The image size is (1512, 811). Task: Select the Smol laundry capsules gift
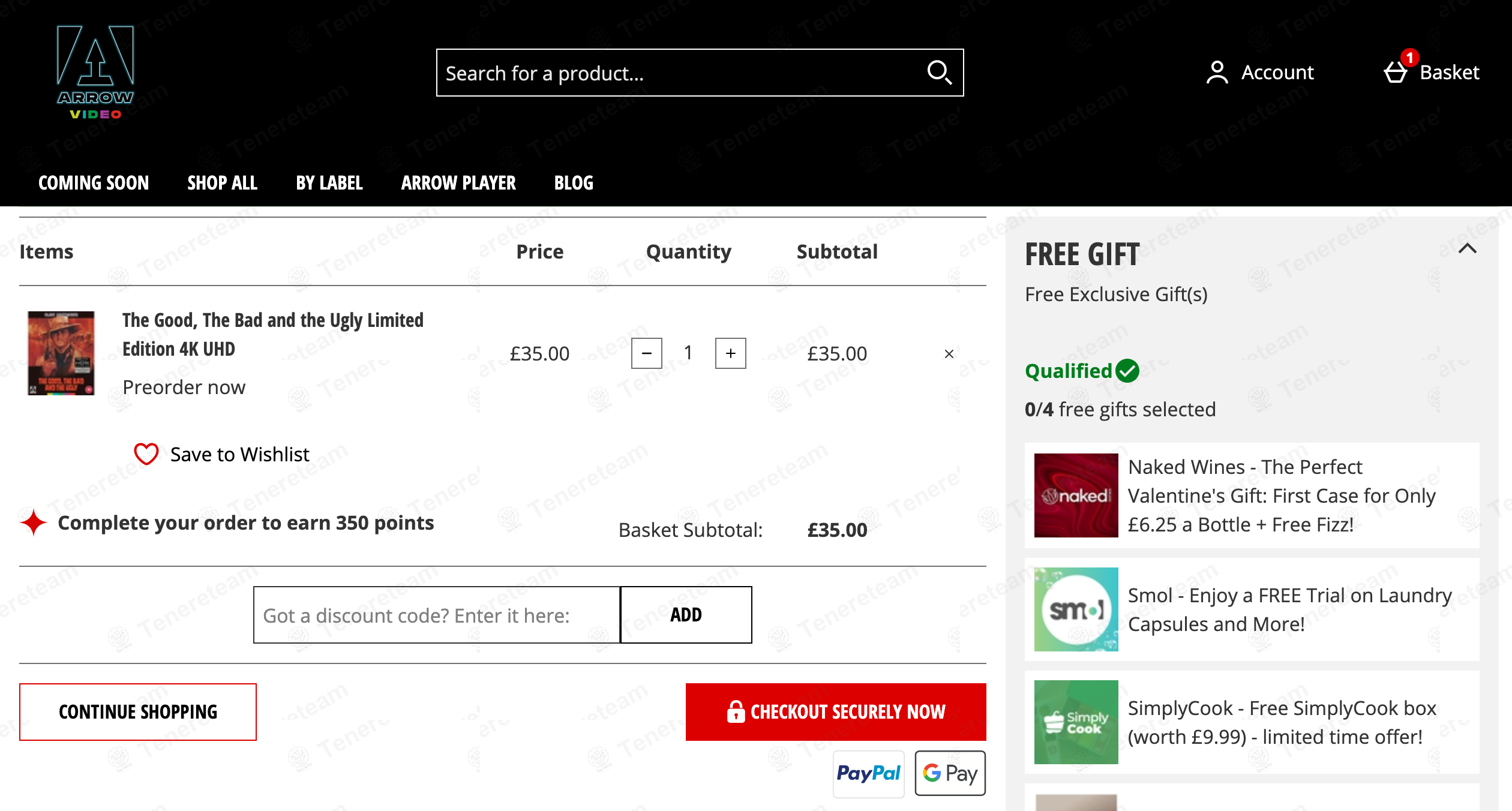[1252, 609]
